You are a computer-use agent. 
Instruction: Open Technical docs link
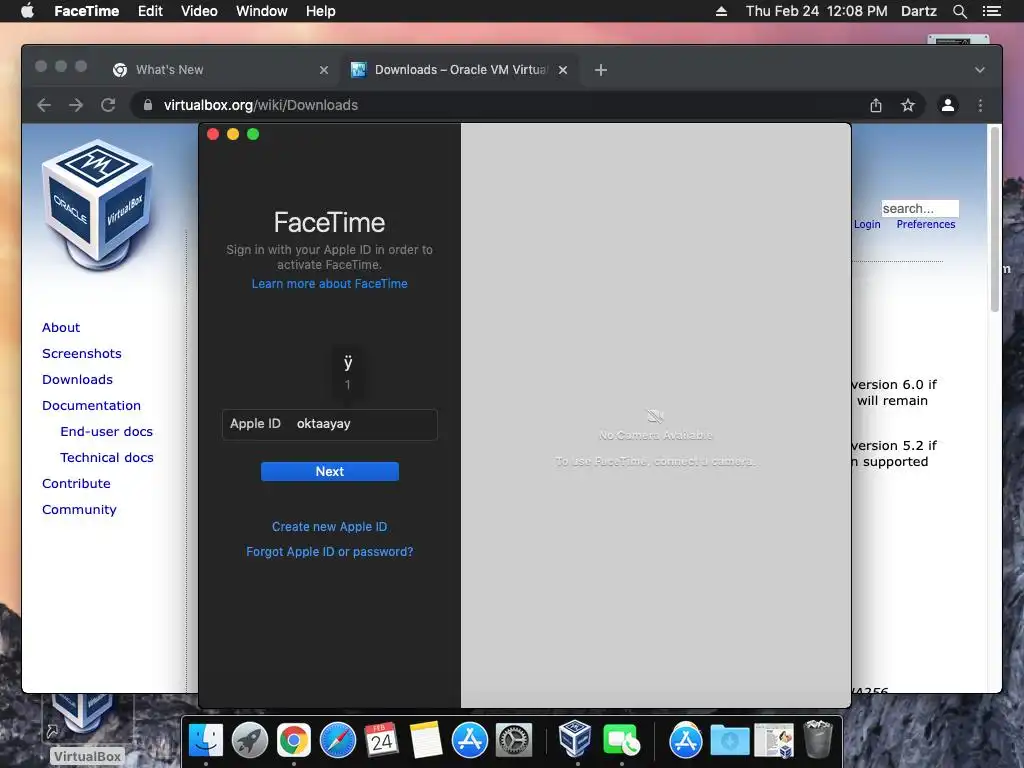point(106,458)
